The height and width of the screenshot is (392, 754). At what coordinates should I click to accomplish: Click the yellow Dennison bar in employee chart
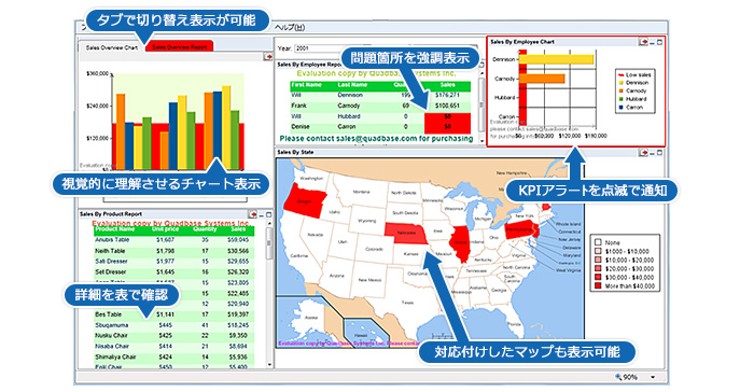click(x=557, y=59)
